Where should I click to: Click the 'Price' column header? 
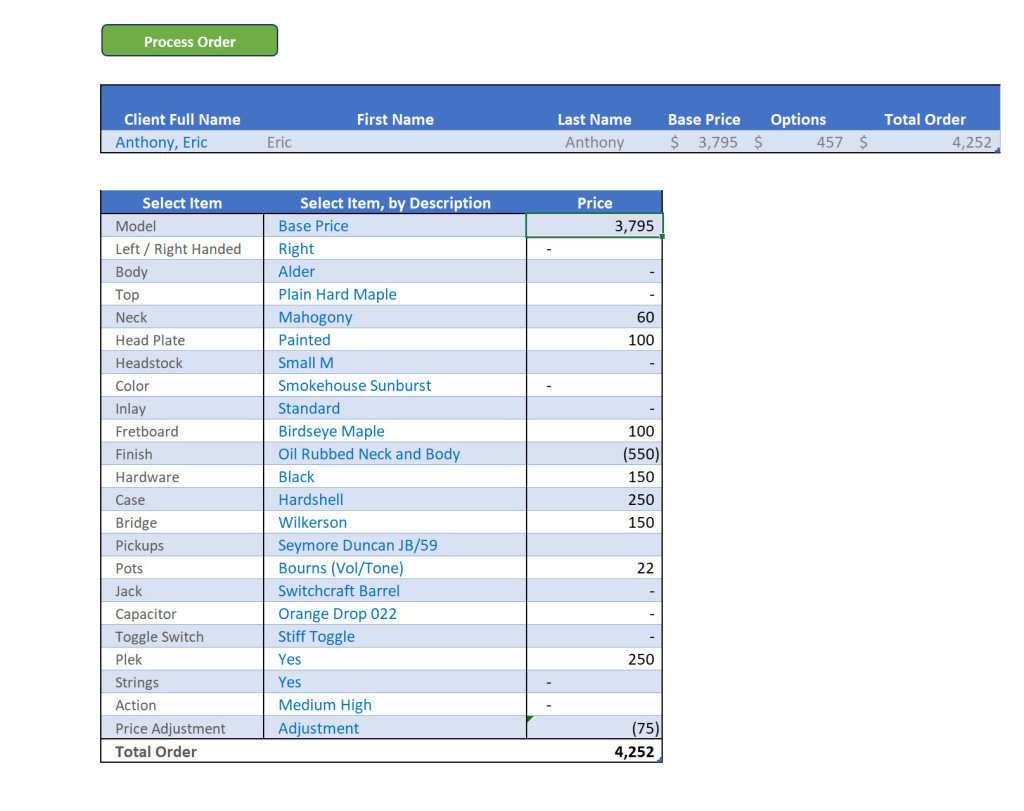(x=594, y=203)
